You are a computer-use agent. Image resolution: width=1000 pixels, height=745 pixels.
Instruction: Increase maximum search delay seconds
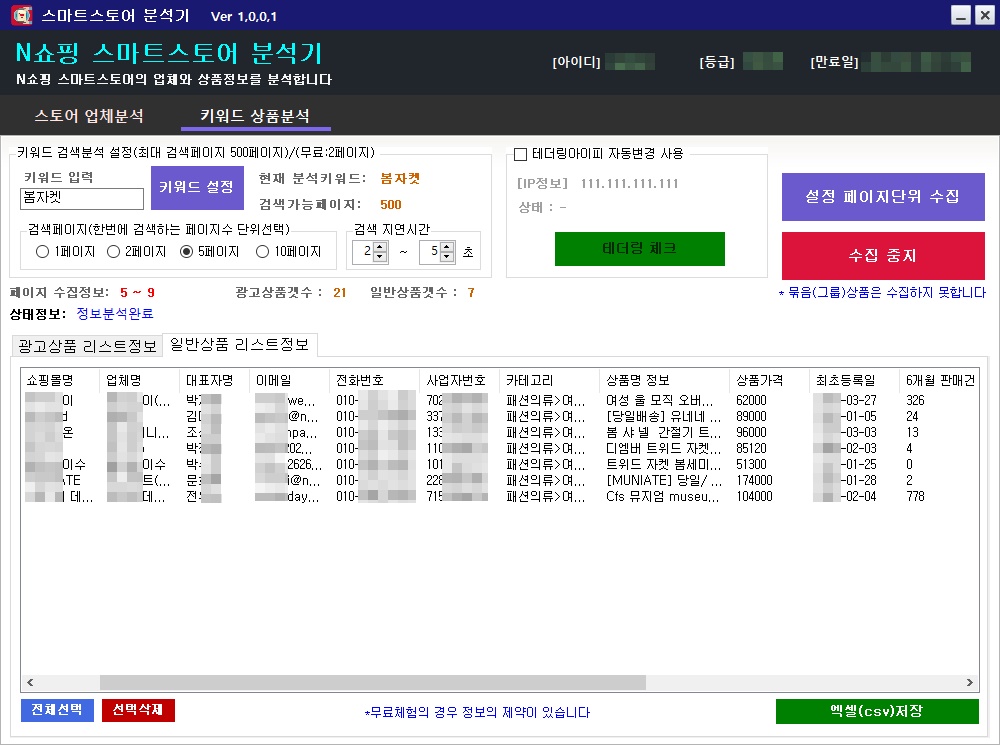coord(447,247)
